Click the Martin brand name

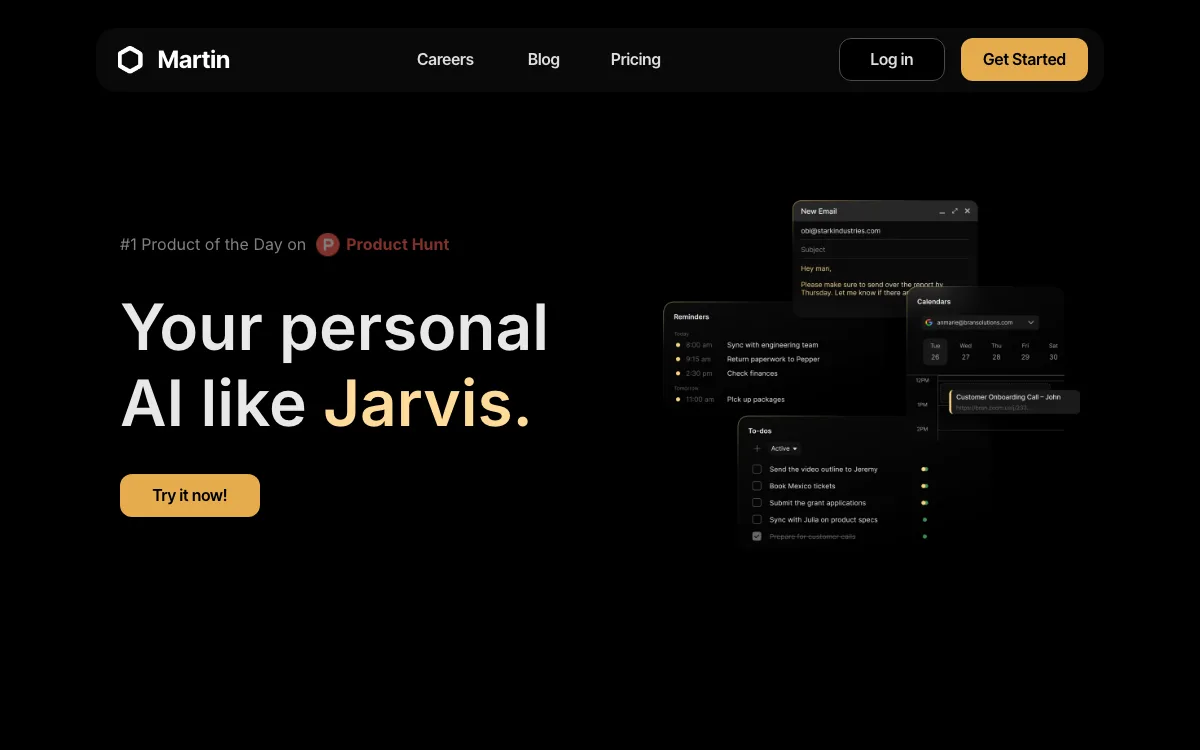[x=194, y=60]
